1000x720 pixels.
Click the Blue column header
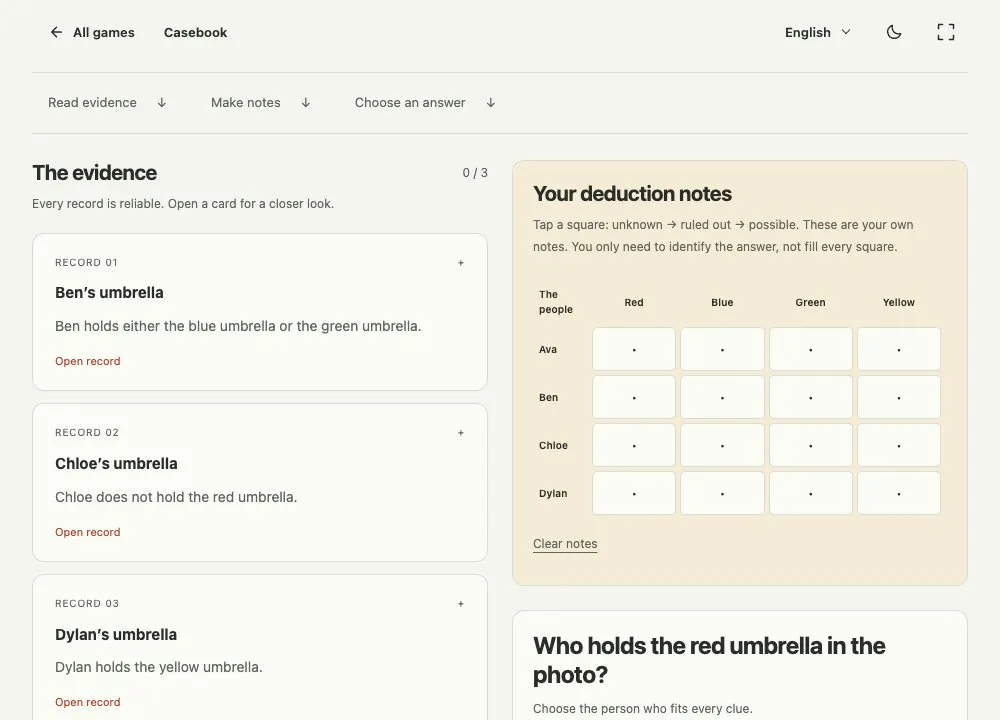pyautogui.click(x=722, y=302)
